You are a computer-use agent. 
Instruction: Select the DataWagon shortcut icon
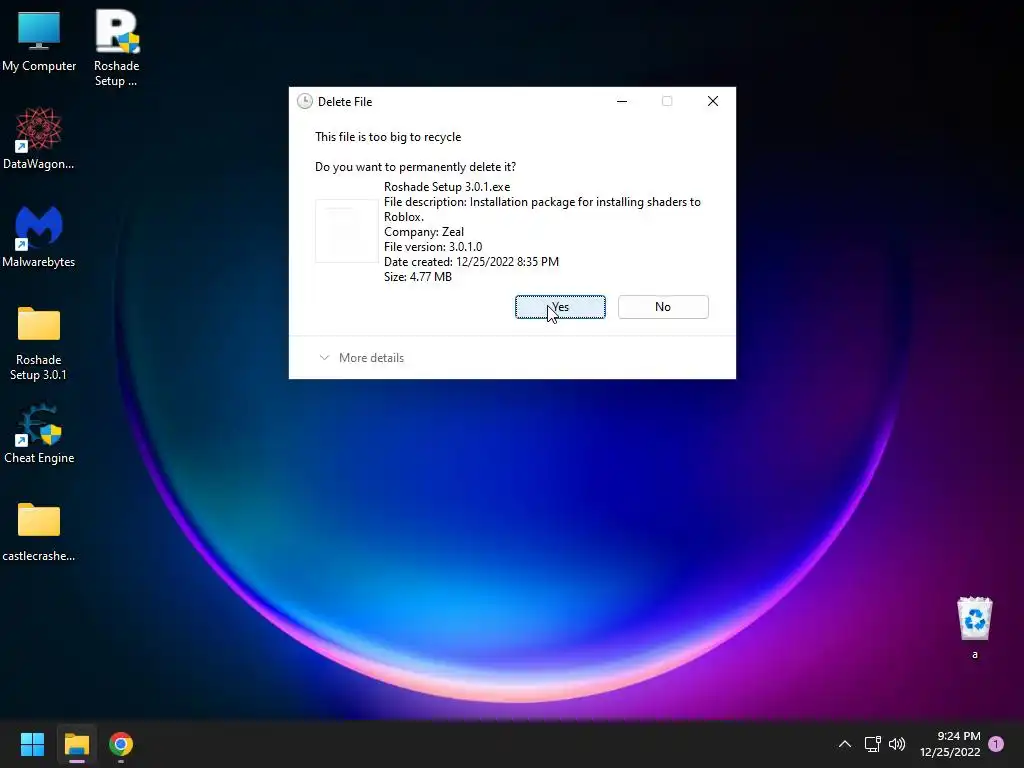[39, 138]
